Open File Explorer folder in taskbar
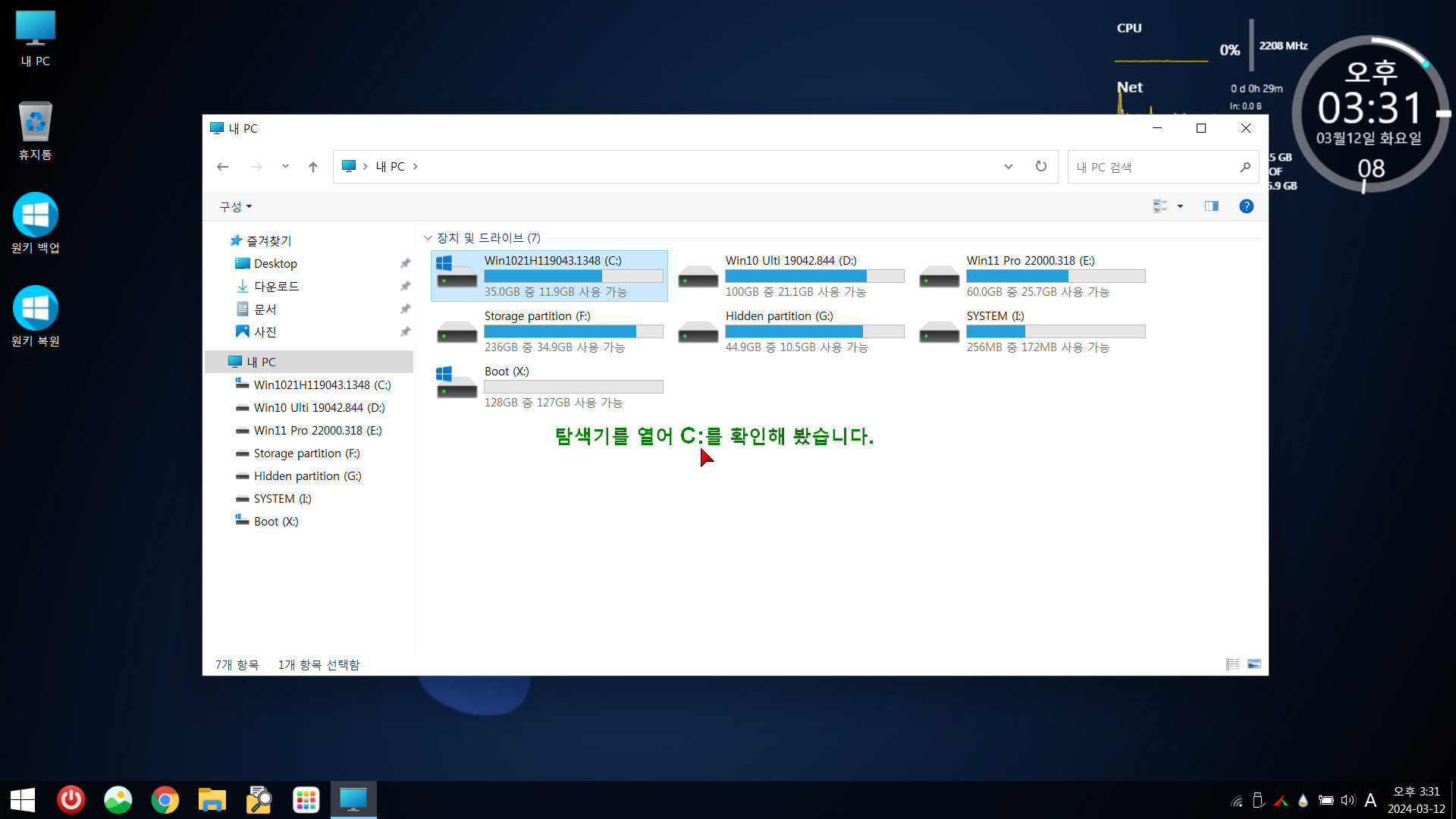Screen dimensions: 1456x819 coord(212,800)
